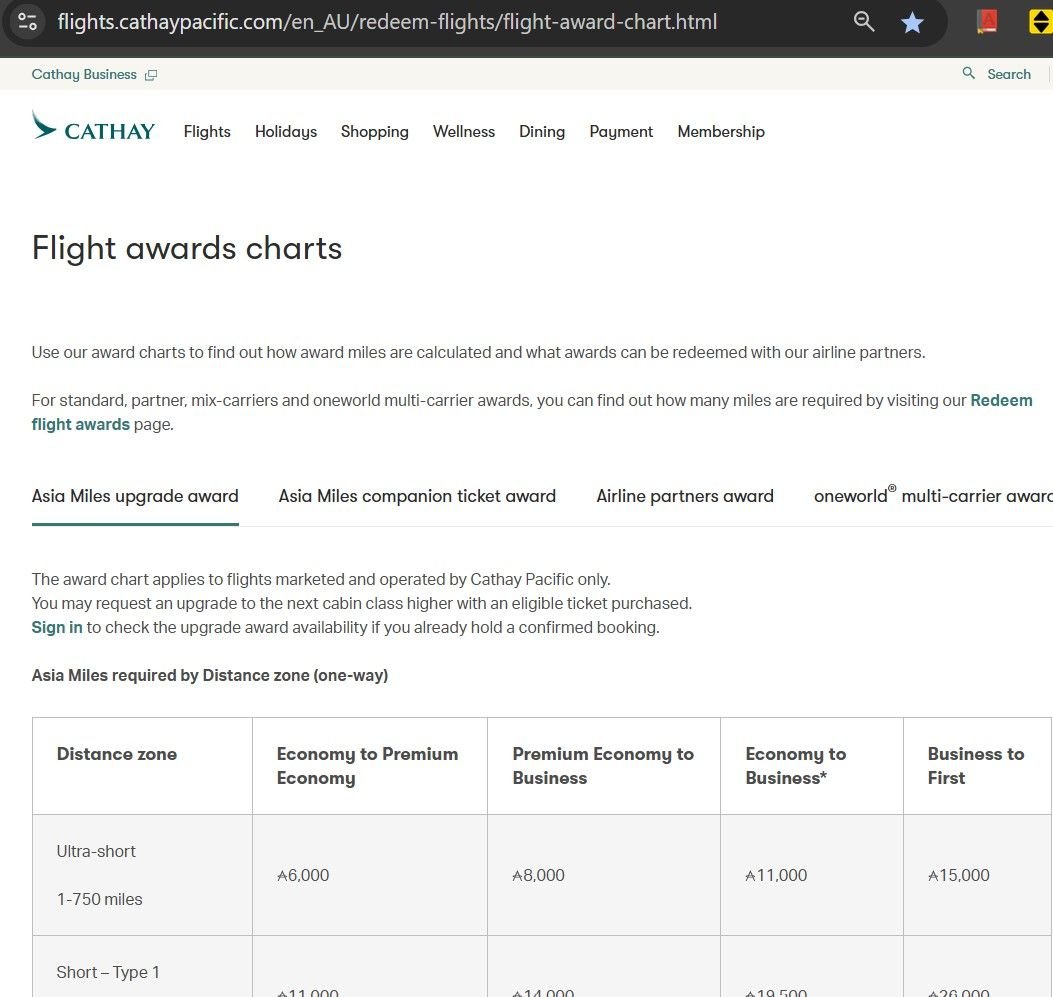The width and height of the screenshot is (1053, 997).
Task: Open the Flights menu
Action: [x=207, y=132]
